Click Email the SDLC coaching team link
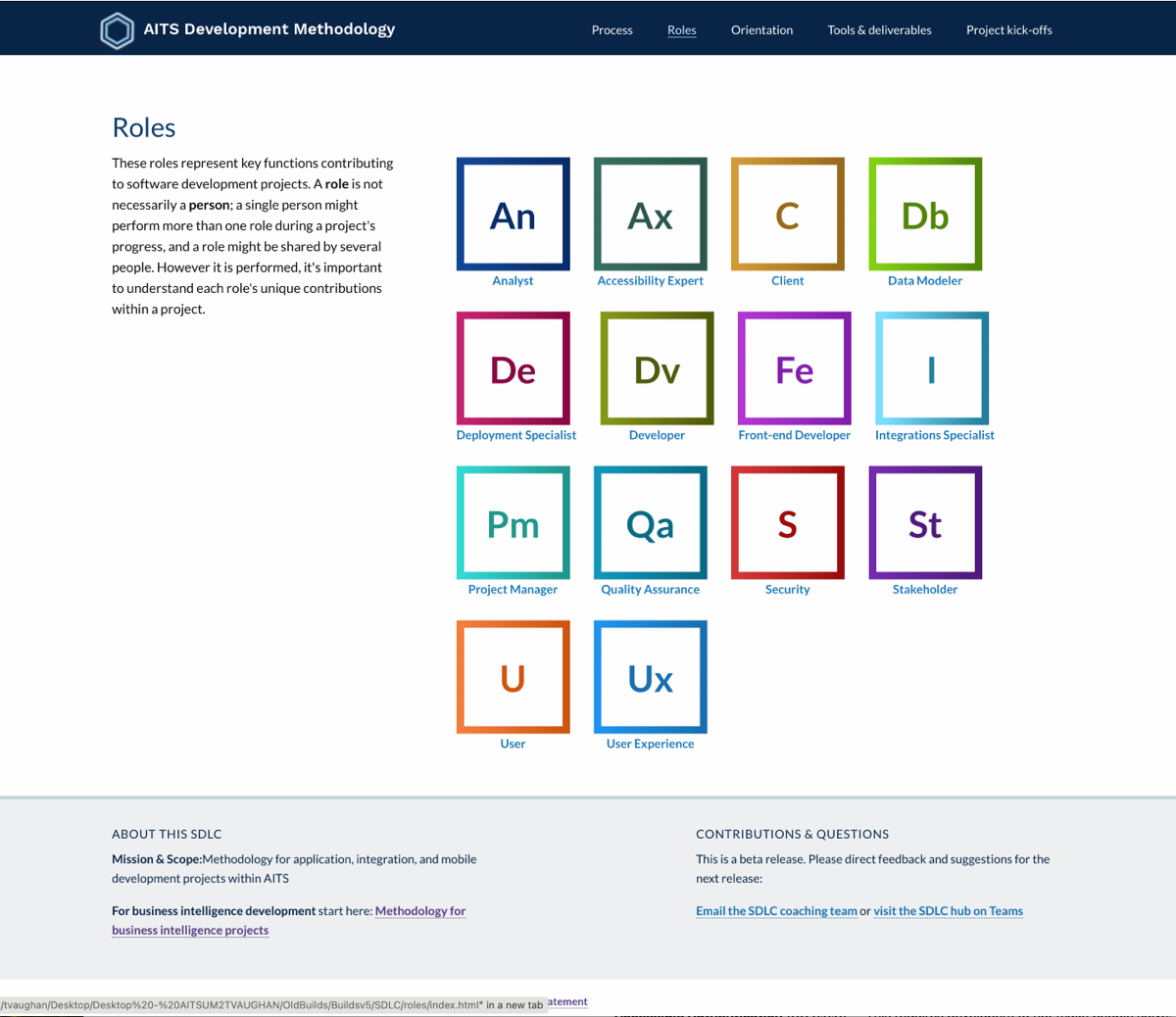This screenshot has width=1176, height=1017. [x=776, y=911]
